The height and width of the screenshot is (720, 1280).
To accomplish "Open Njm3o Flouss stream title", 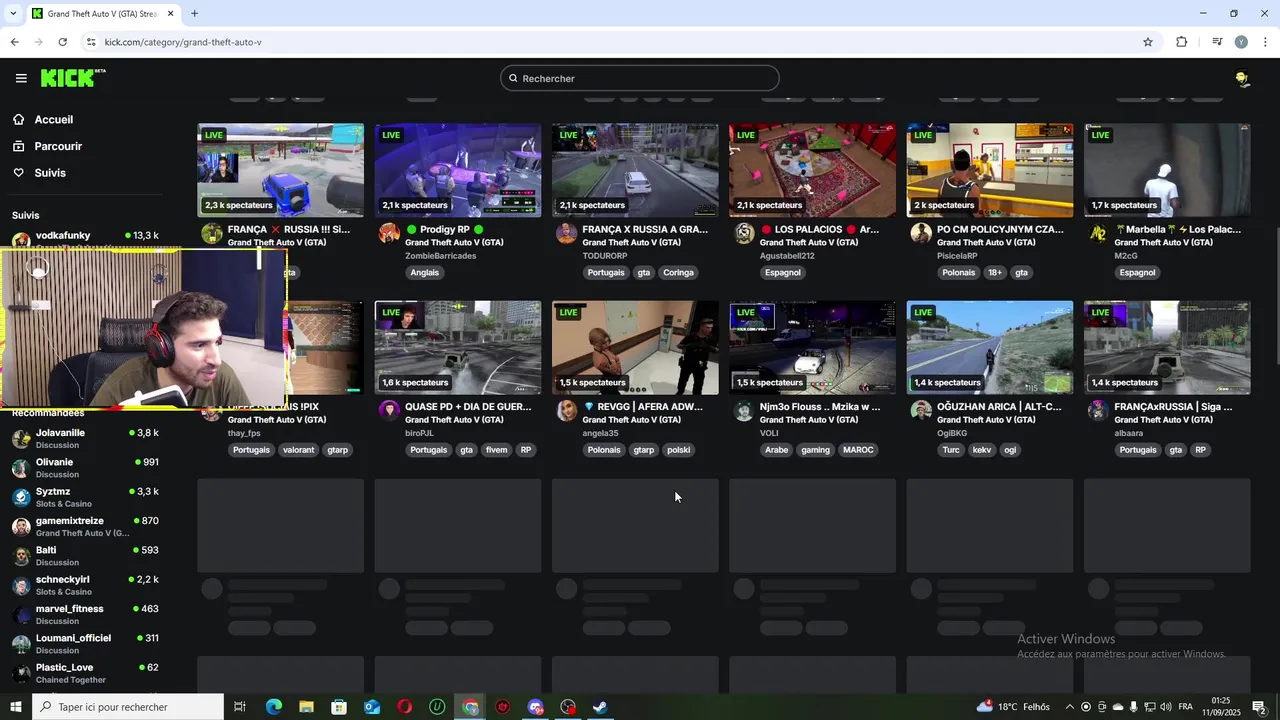I will 820,407.
